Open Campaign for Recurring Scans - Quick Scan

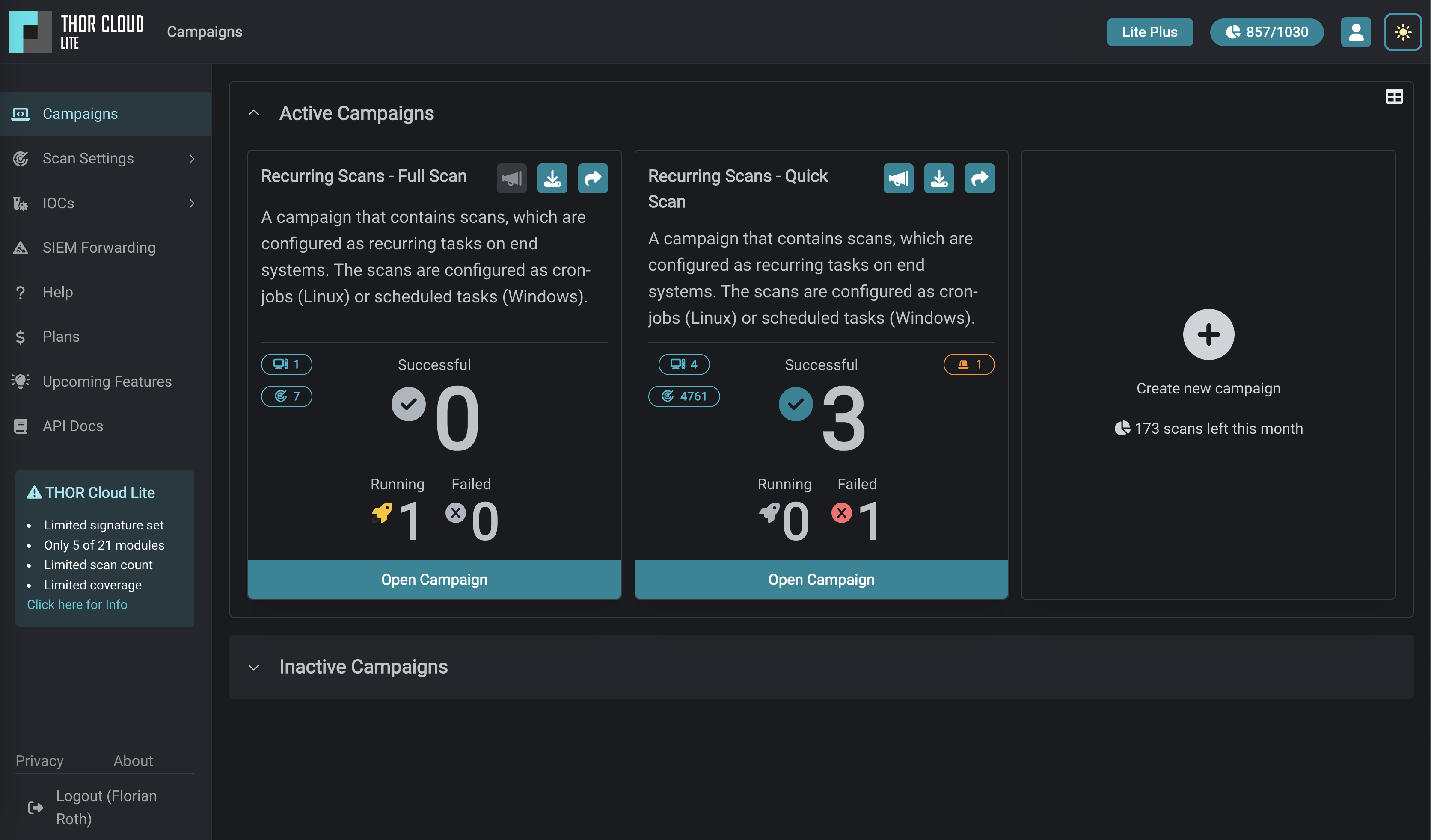point(820,580)
